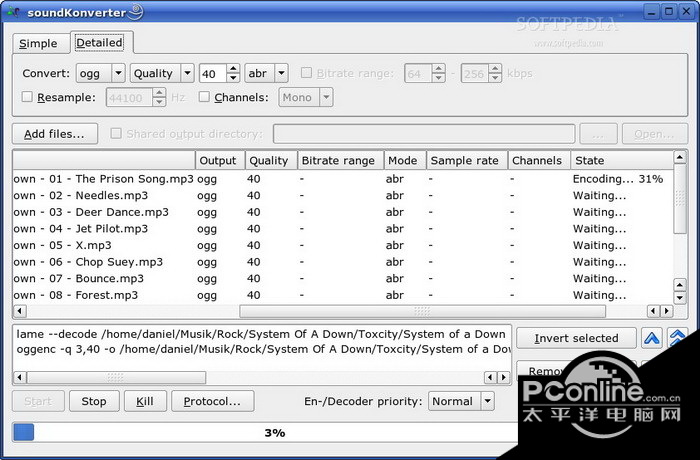Enable the Channels checkbox
Screen dimensions: 700x460
[x=204, y=97]
